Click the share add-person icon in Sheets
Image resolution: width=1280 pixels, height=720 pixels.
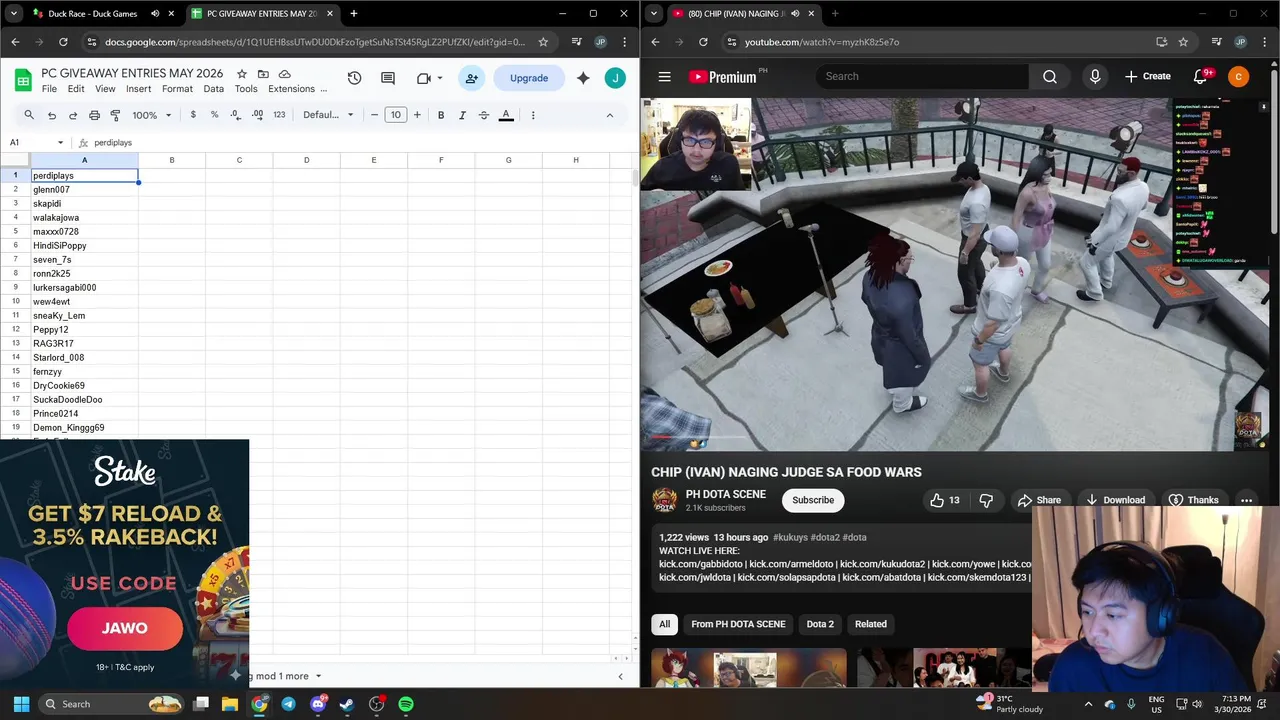(472, 78)
